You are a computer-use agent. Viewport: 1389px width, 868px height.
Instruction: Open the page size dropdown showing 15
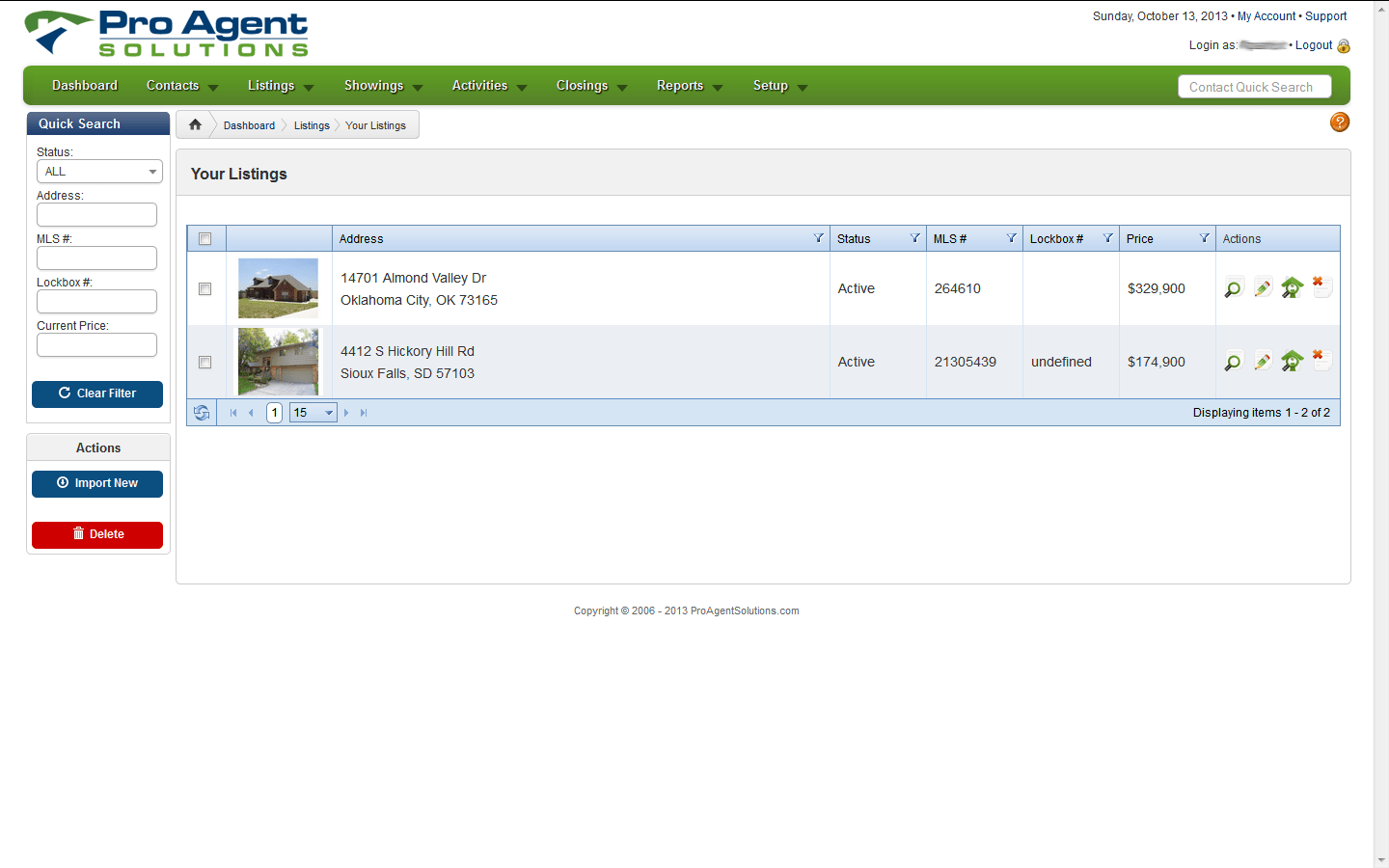click(313, 412)
